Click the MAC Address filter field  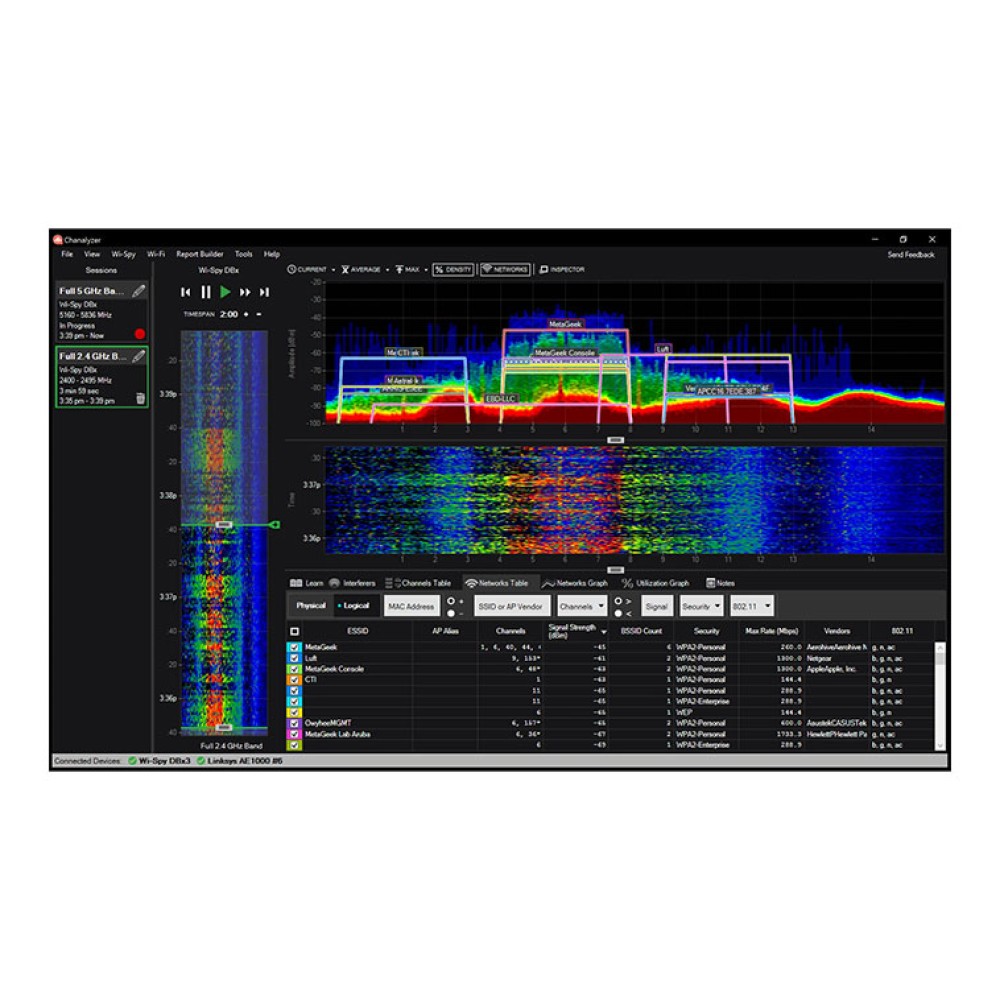tap(411, 607)
